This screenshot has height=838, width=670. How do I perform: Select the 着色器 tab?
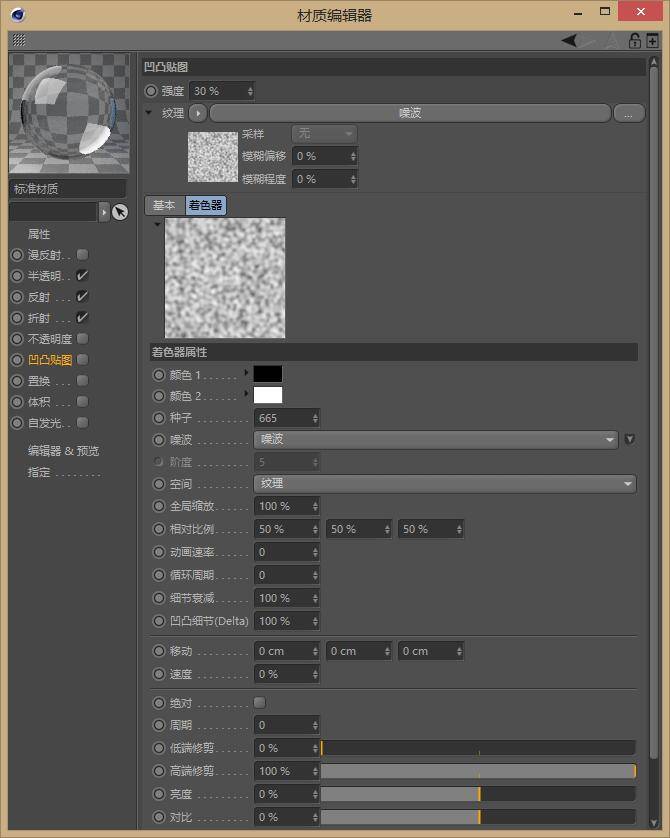tap(205, 205)
